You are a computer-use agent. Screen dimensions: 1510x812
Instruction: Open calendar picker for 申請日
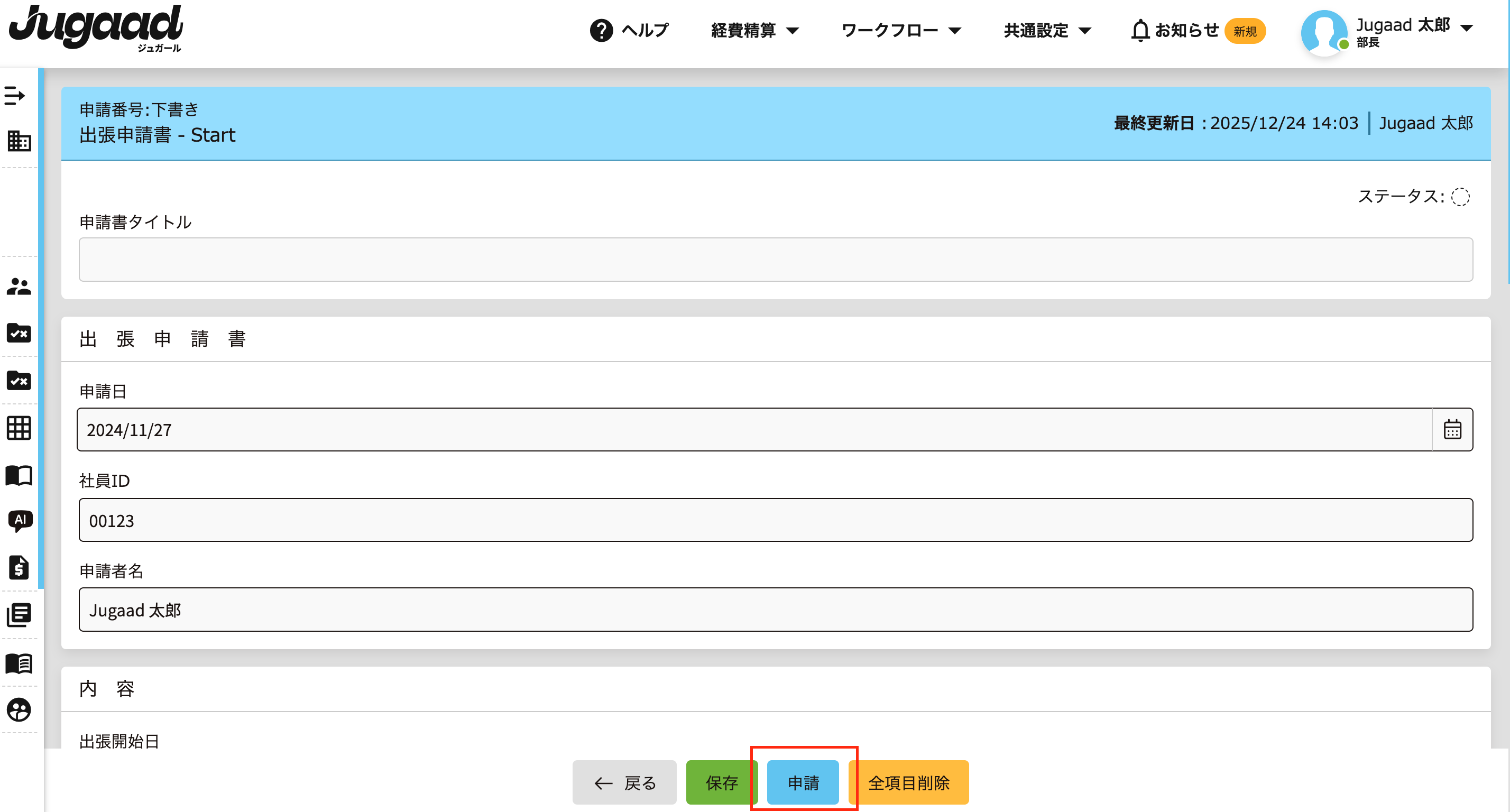point(1452,430)
